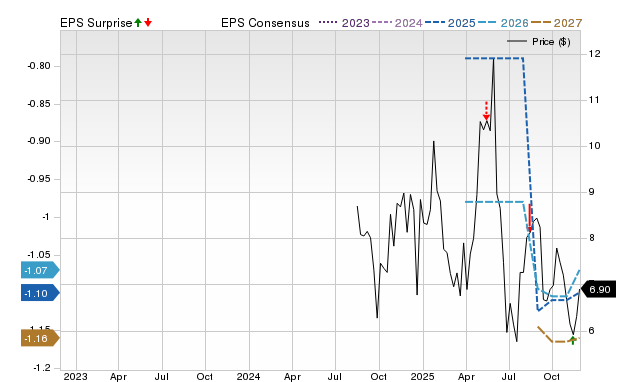Image resolution: width=640 pixels, height=382 pixels.
Task: Click the solid red down-arrow surprise marker on chart
Action: click(530, 218)
